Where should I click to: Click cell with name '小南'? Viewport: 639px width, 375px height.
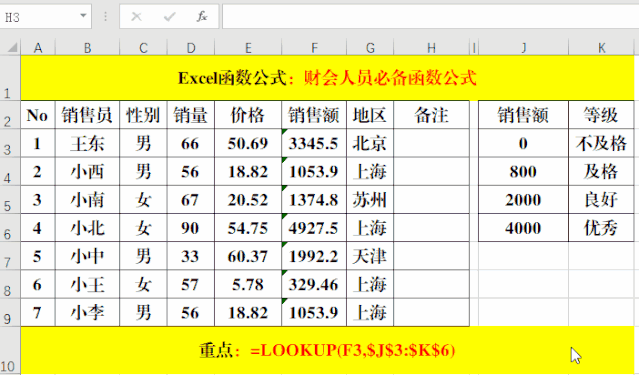[87, 200]
